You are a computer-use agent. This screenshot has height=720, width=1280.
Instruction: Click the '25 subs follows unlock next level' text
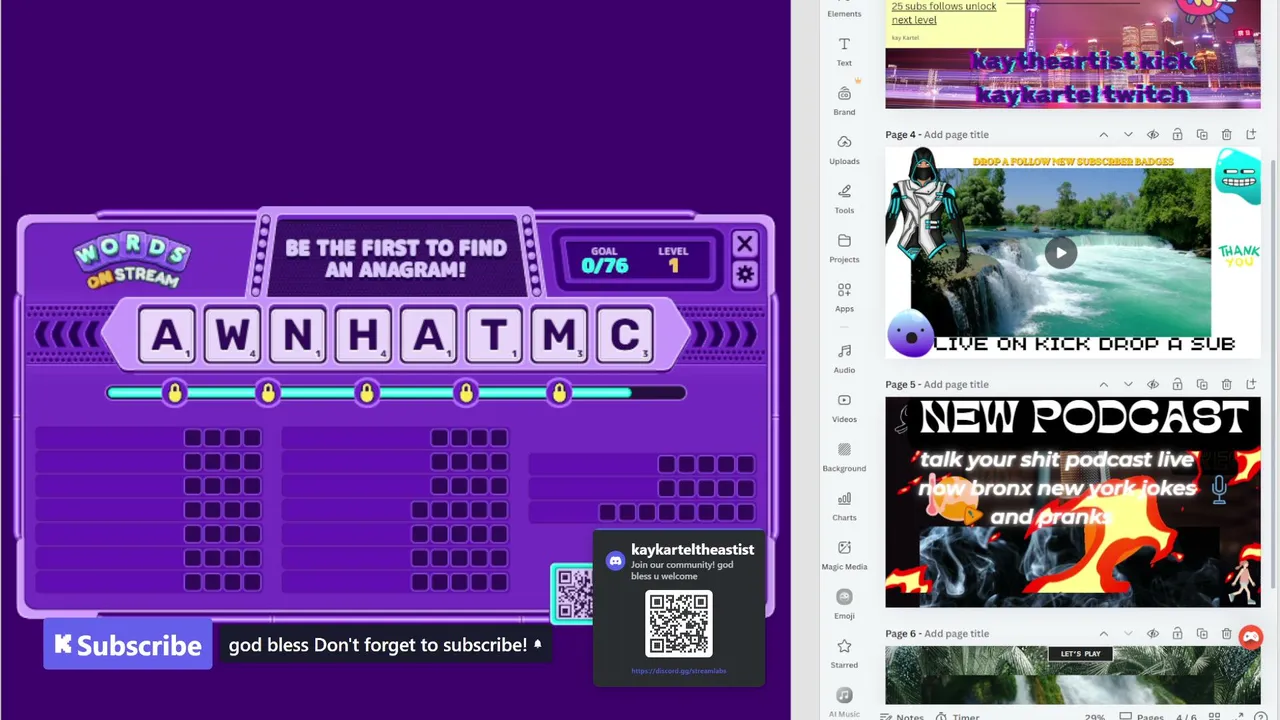pos(944,13)
